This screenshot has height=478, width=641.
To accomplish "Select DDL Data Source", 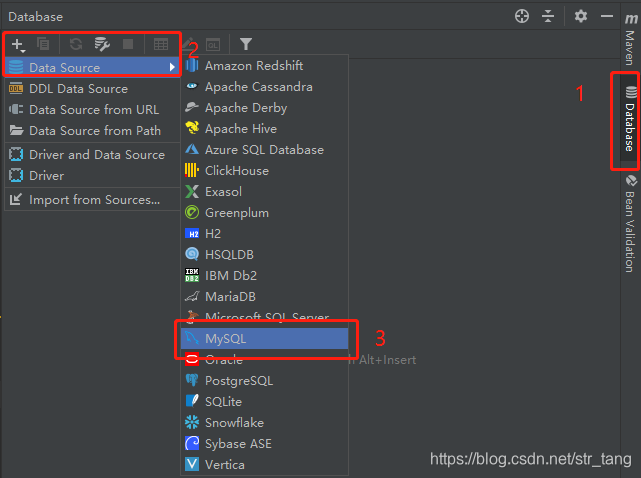I will click(92, 88).
